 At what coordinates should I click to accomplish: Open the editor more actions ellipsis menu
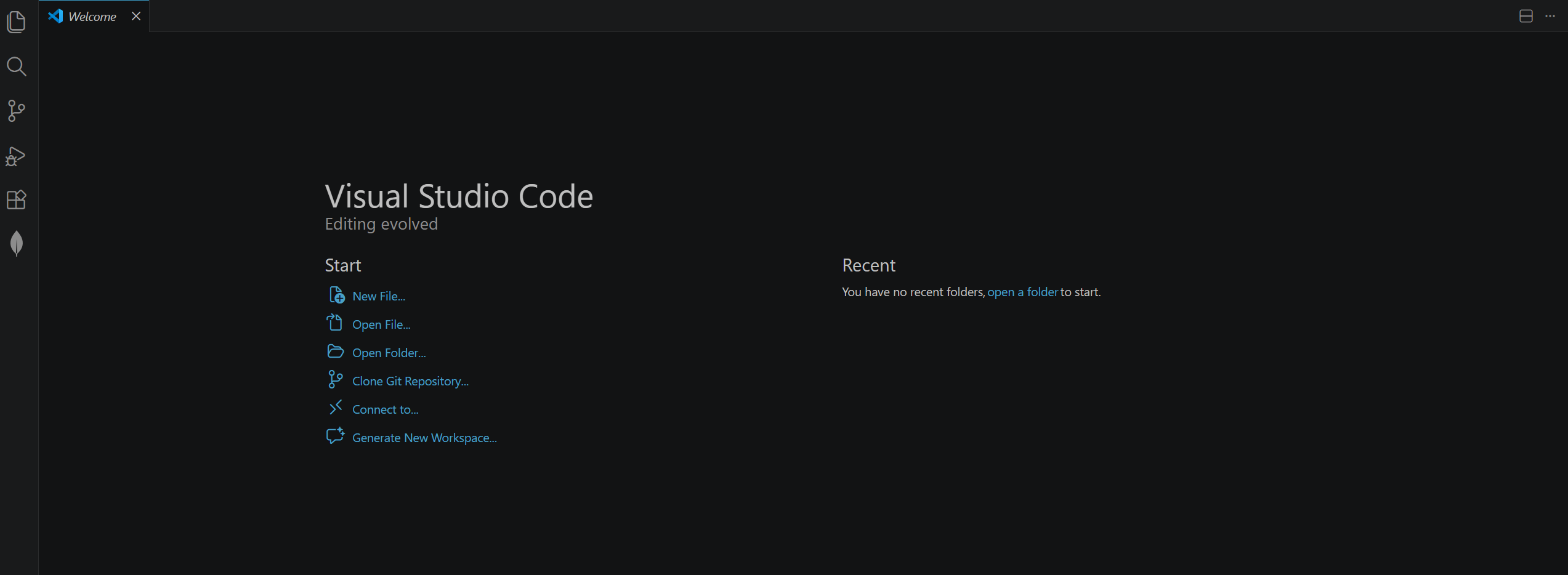tap(1551, 16)
